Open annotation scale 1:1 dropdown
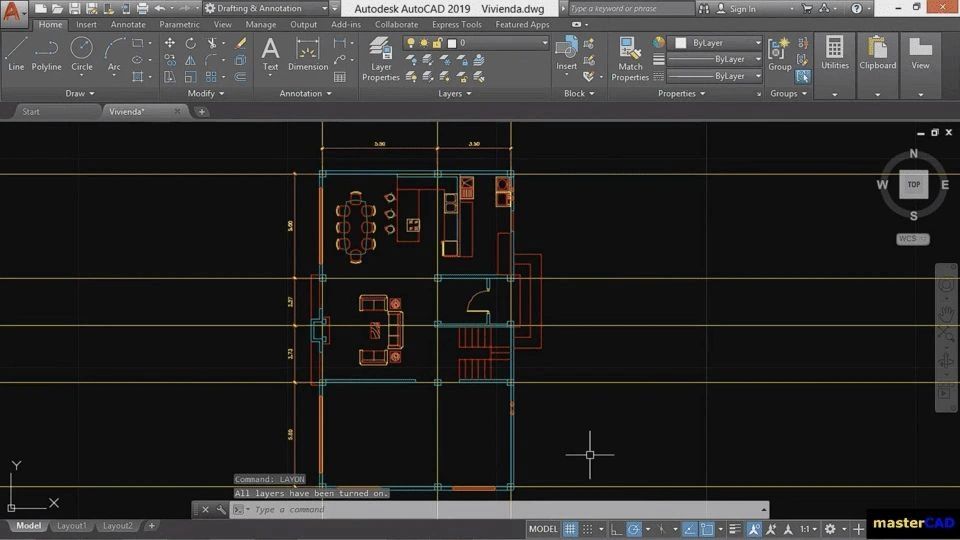Viewport: 960px width, 540px height. (809, 529)
